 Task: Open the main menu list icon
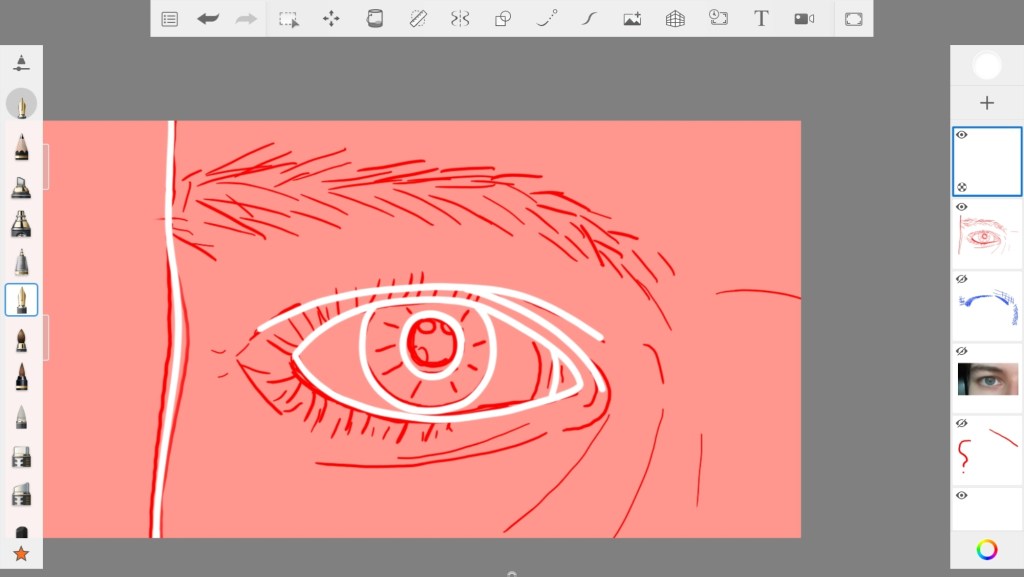(170, 19)
